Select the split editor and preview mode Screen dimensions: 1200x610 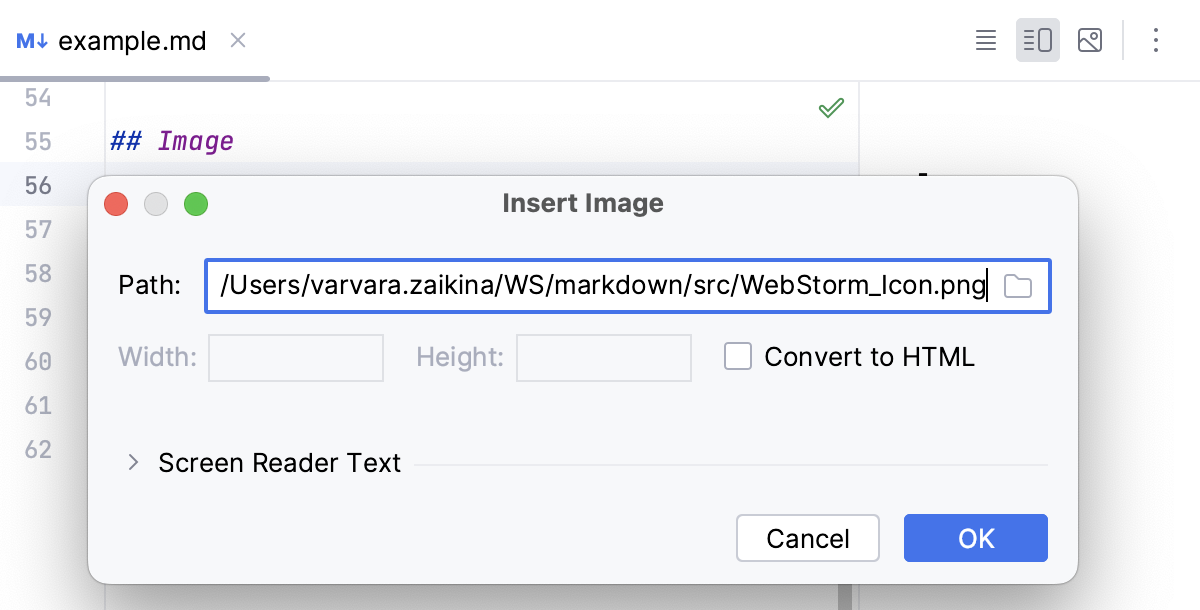coord(1037,40)
